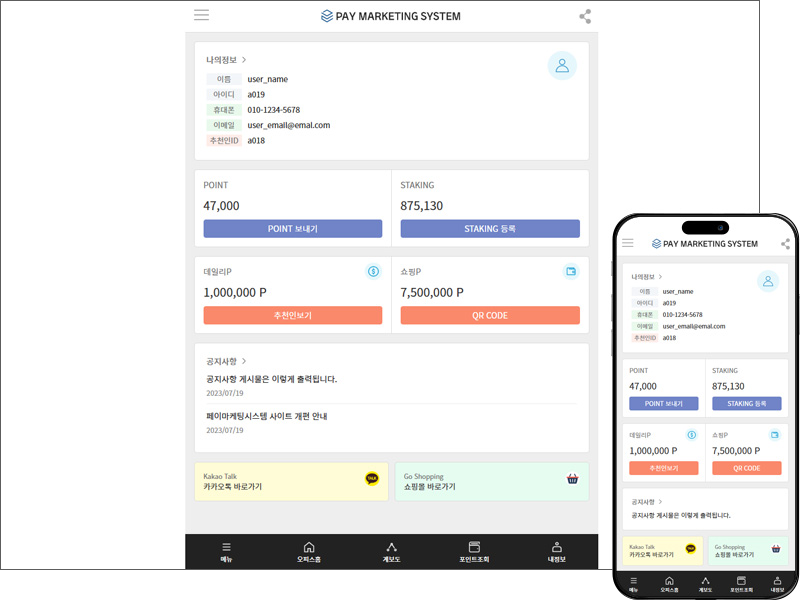Click the user profile avatar icon

[x=562, y=65]
